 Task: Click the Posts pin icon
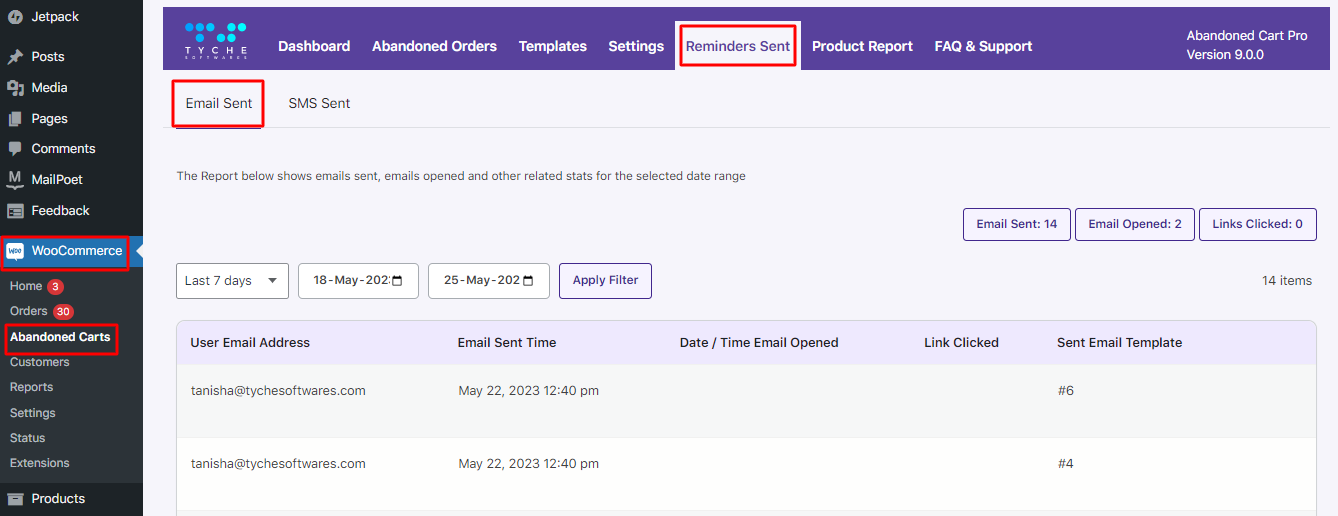pos(15,57)
